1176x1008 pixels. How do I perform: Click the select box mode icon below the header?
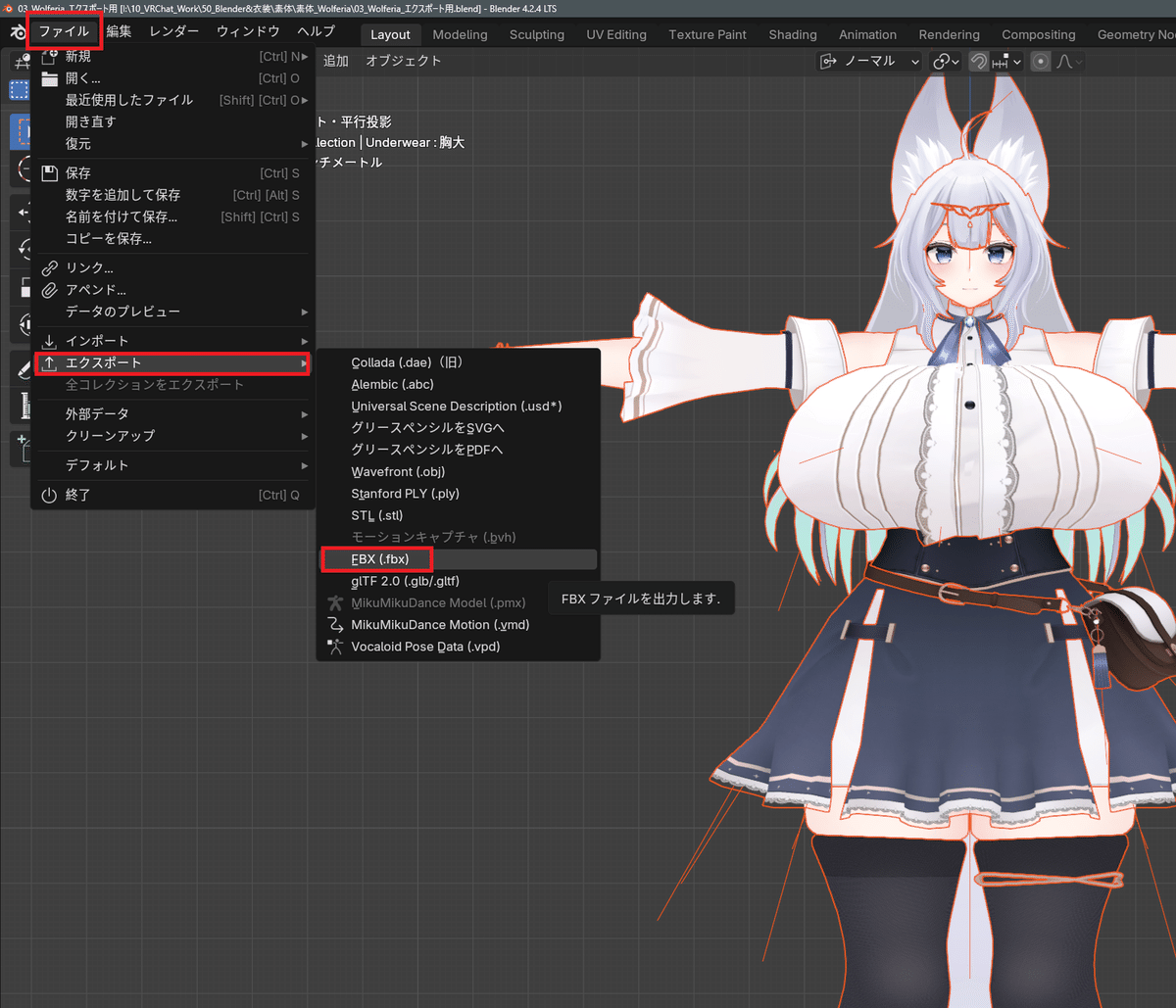tap(19, 90)
